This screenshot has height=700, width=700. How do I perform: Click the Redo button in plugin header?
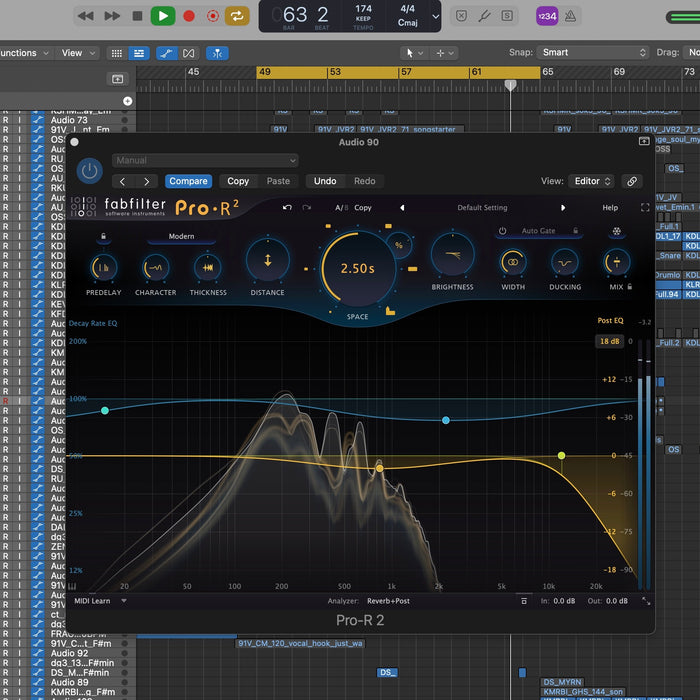(365, 181)
